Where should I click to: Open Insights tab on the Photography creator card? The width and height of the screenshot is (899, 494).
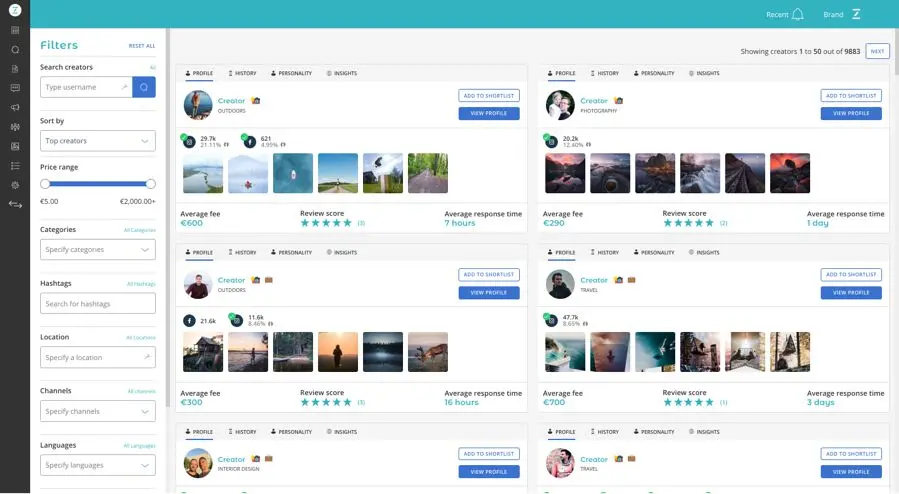703,73
